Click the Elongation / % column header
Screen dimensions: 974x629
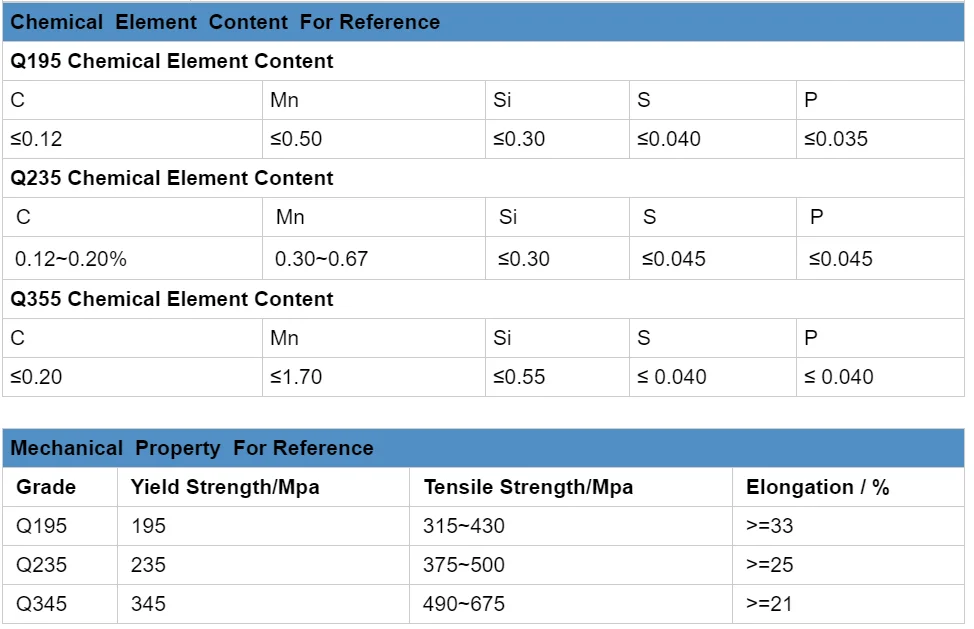(x=817, y=487)
